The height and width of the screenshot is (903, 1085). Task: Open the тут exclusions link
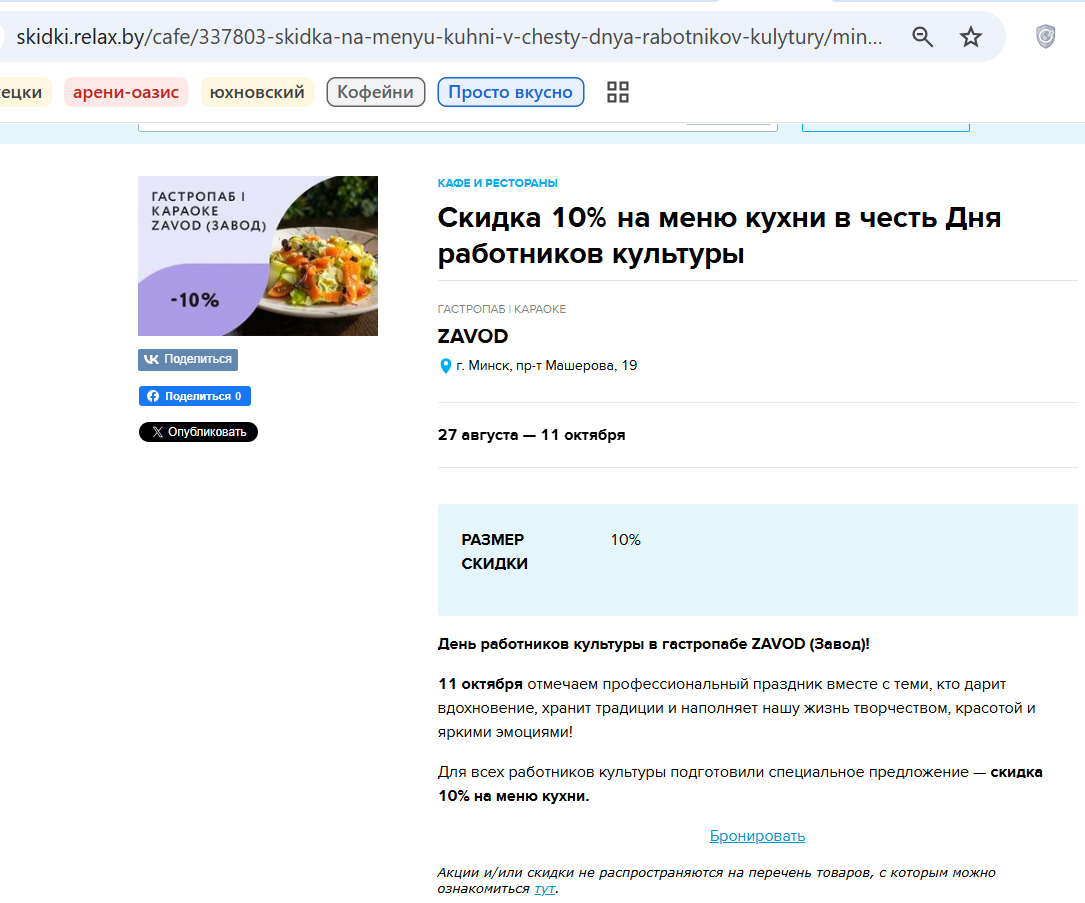545,889
